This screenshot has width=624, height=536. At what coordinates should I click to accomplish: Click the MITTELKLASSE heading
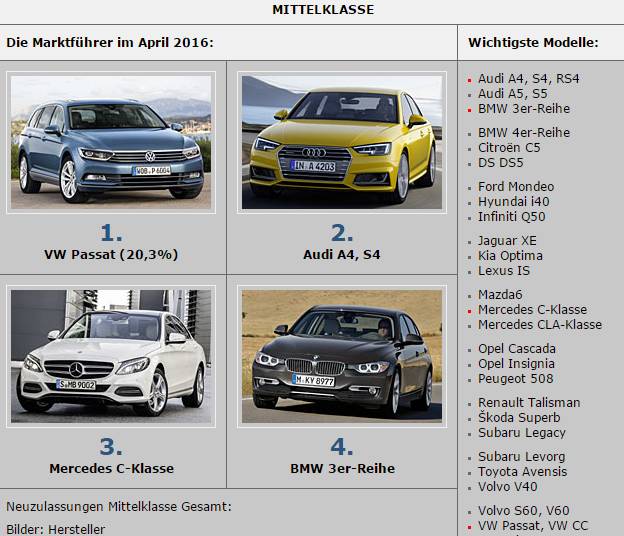[x=323, y=10]
